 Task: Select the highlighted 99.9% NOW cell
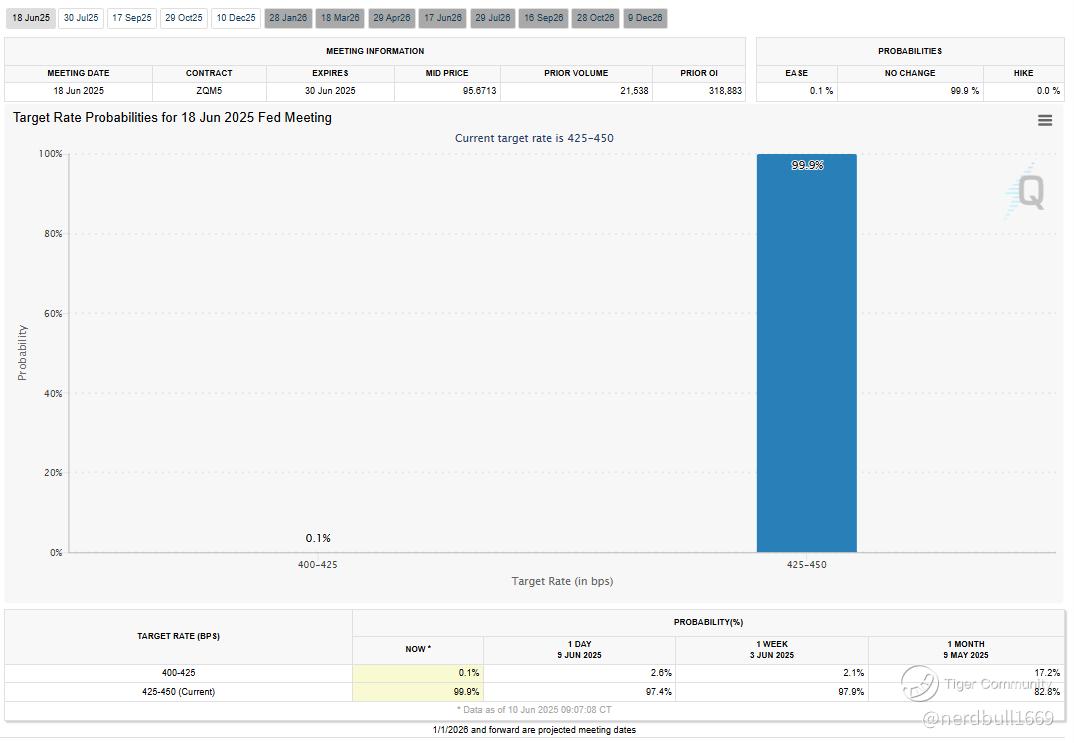418,692
